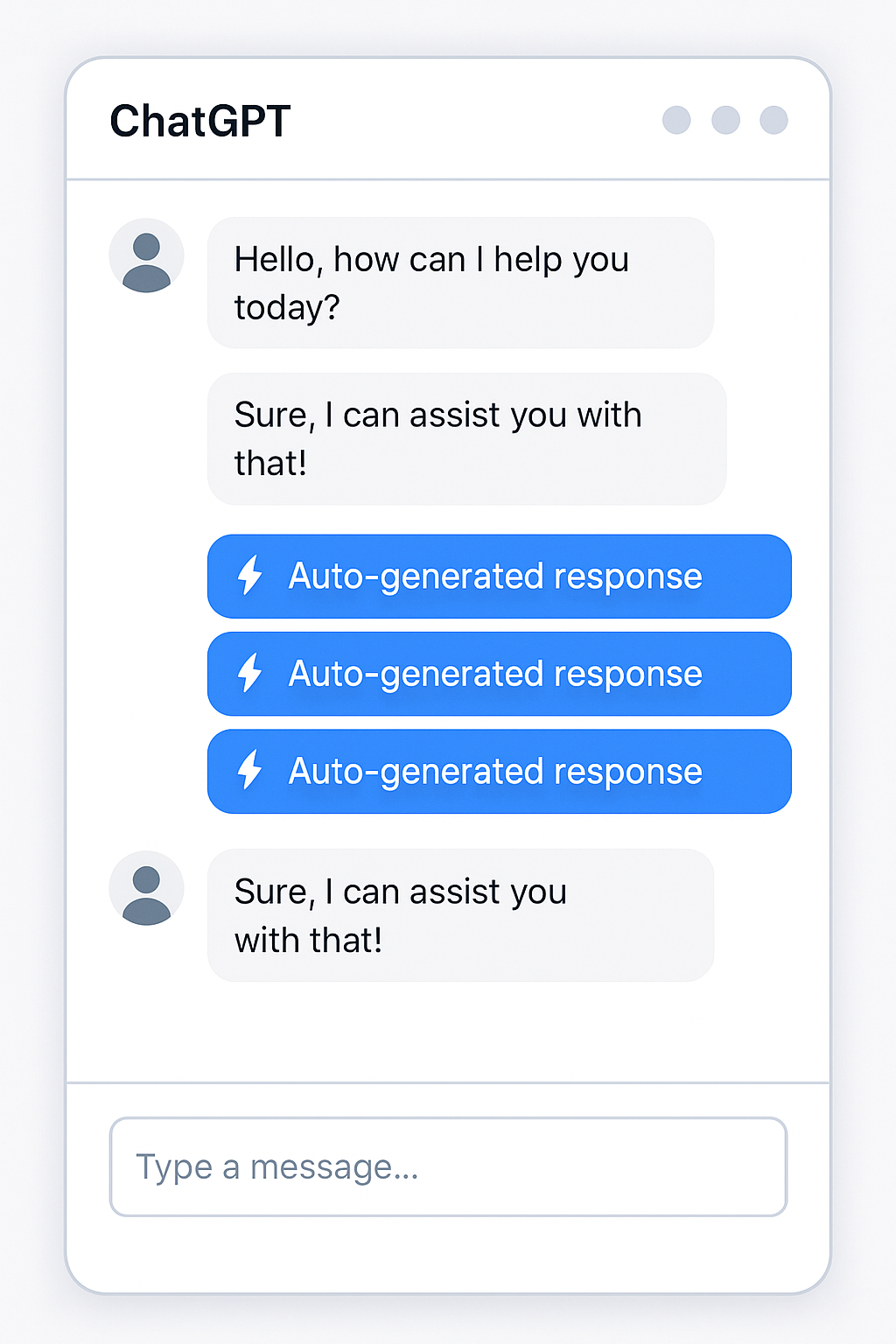Image resolution: width=896 pixels, height=1344 pixels.
Task: Click the lightning icon on the second auto-generated response
Action: pos(250,673)
